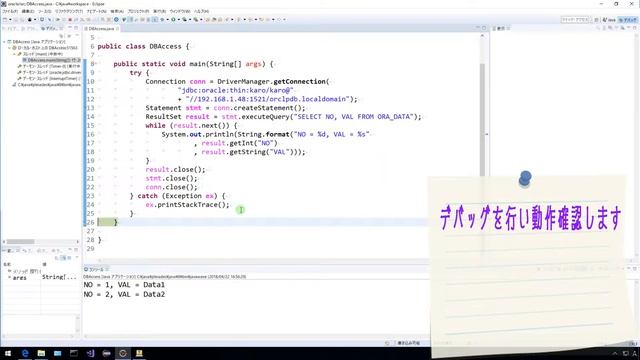Open the variables view menu dropdown arrow
This screenshot has height=360, width=640.
(76, 258)
